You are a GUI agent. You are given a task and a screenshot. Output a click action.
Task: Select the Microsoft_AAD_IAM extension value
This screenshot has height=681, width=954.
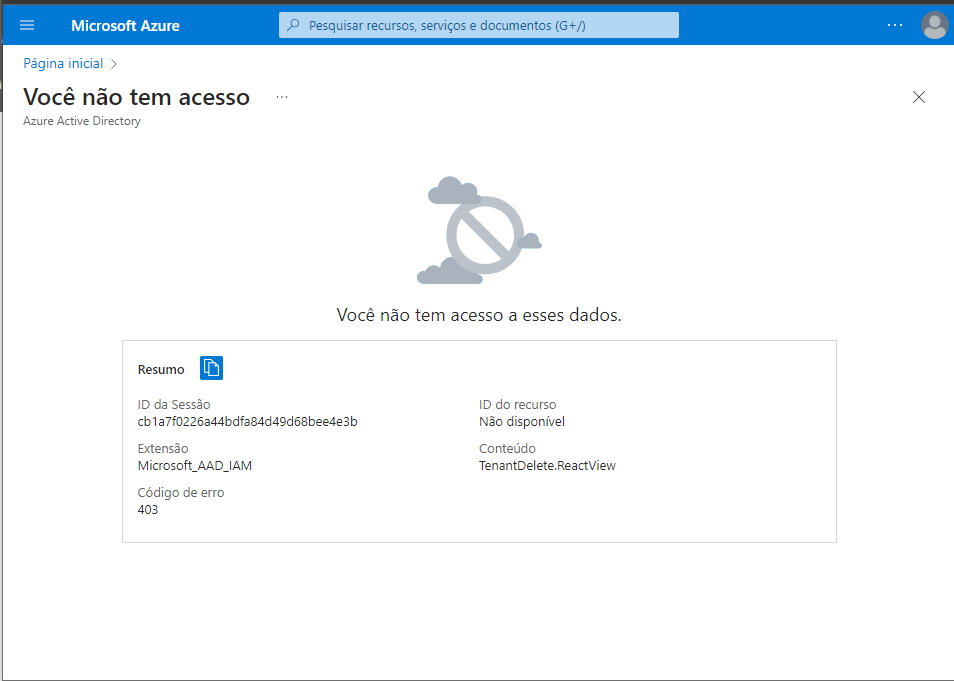coord(195,466)
